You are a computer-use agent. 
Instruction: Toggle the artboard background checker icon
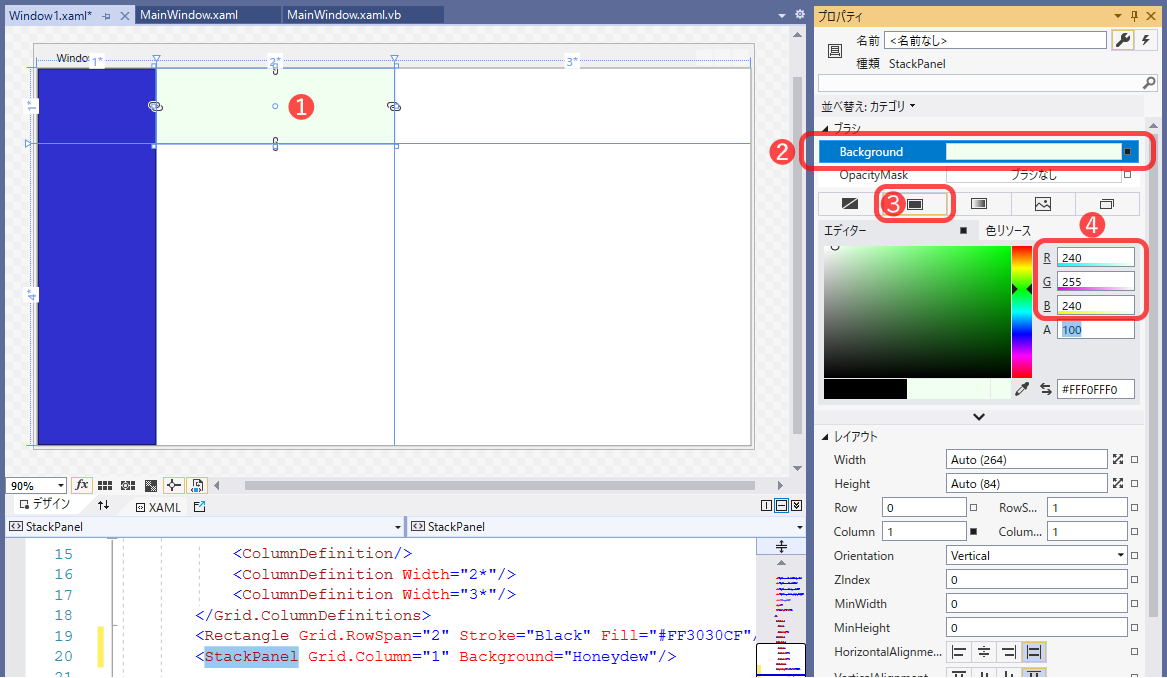pos(150,485)
